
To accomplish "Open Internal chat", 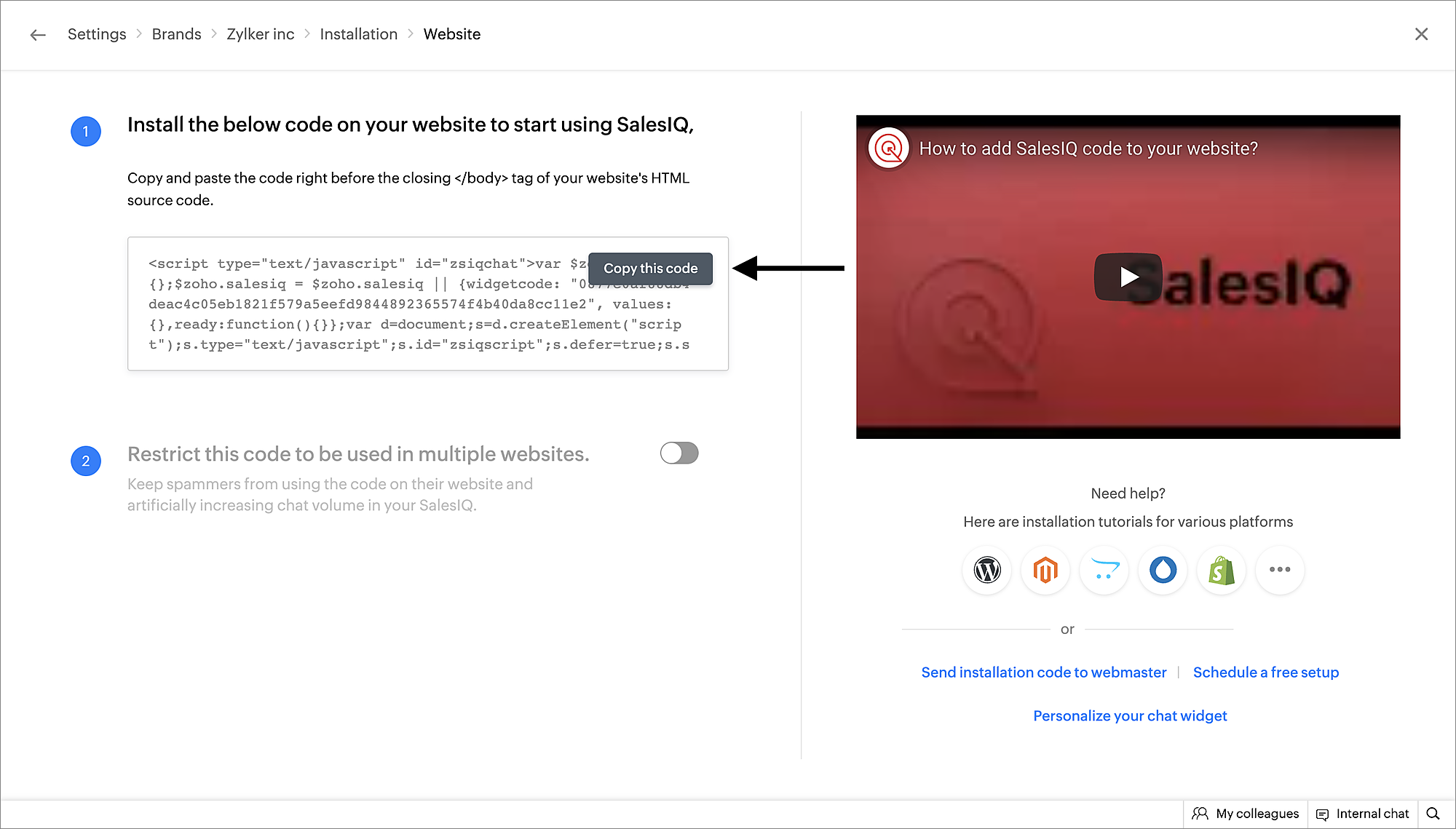I will (1363, 814).
